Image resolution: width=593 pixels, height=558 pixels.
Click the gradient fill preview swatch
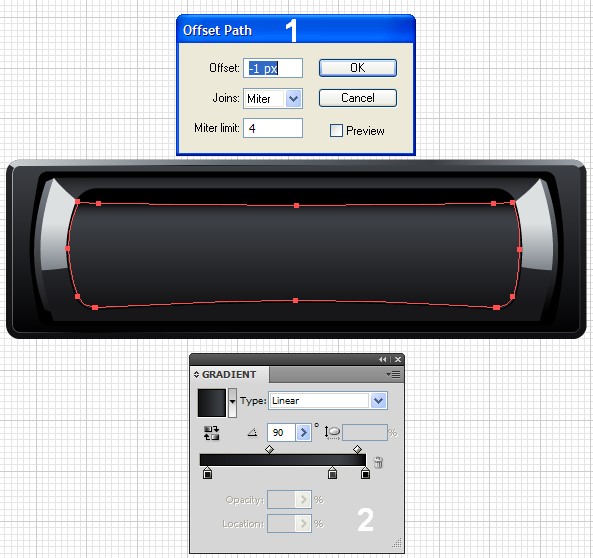pyautogui.click(x=211, y=403)
